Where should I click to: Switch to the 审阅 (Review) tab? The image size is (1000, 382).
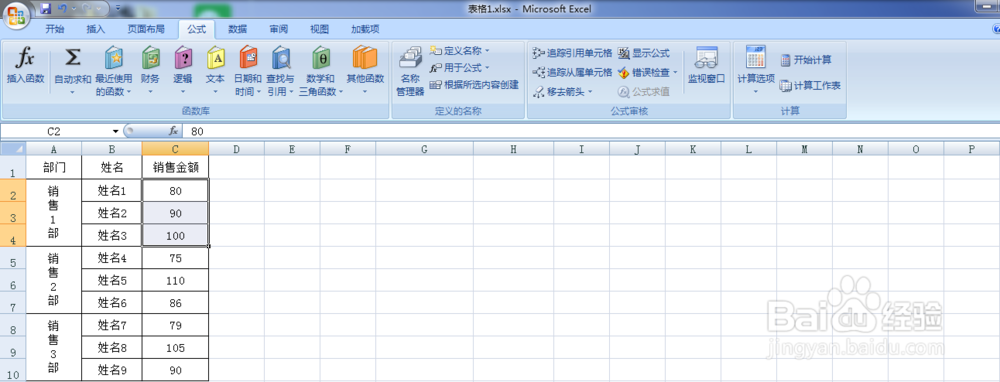[x=279, y=29]
